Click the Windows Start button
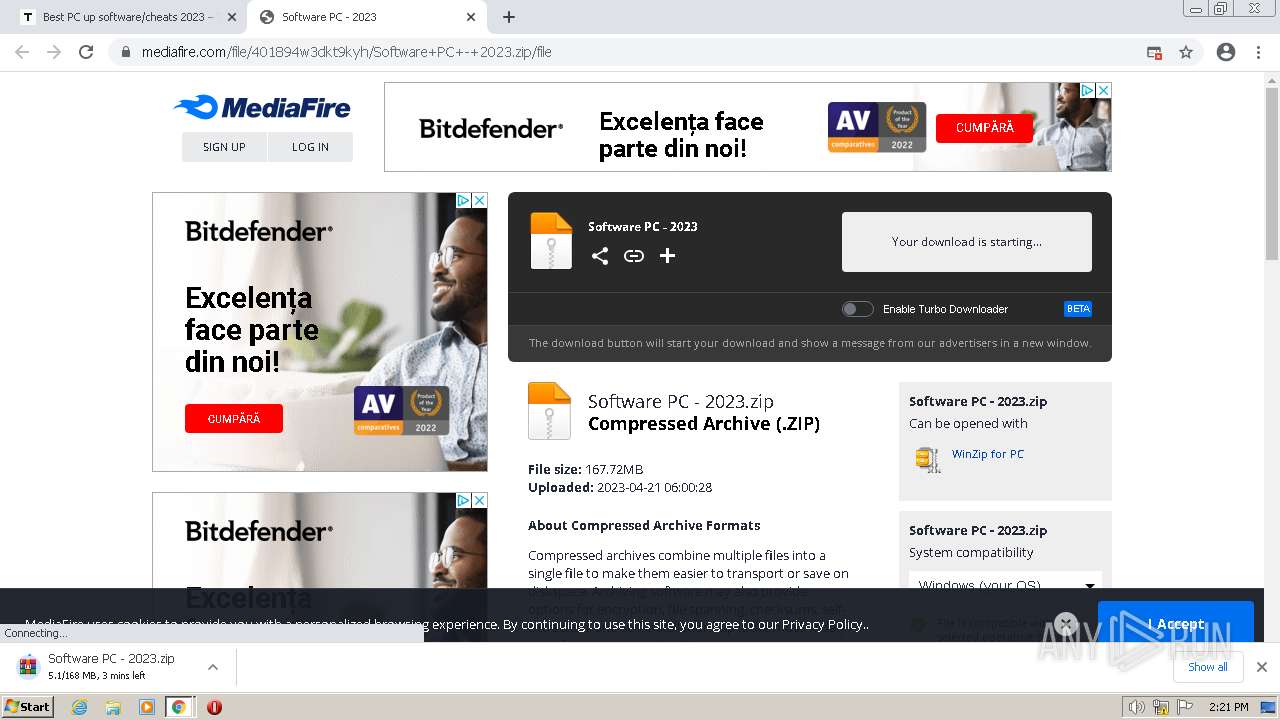1280x720 pixels. [x=28, y=707]
